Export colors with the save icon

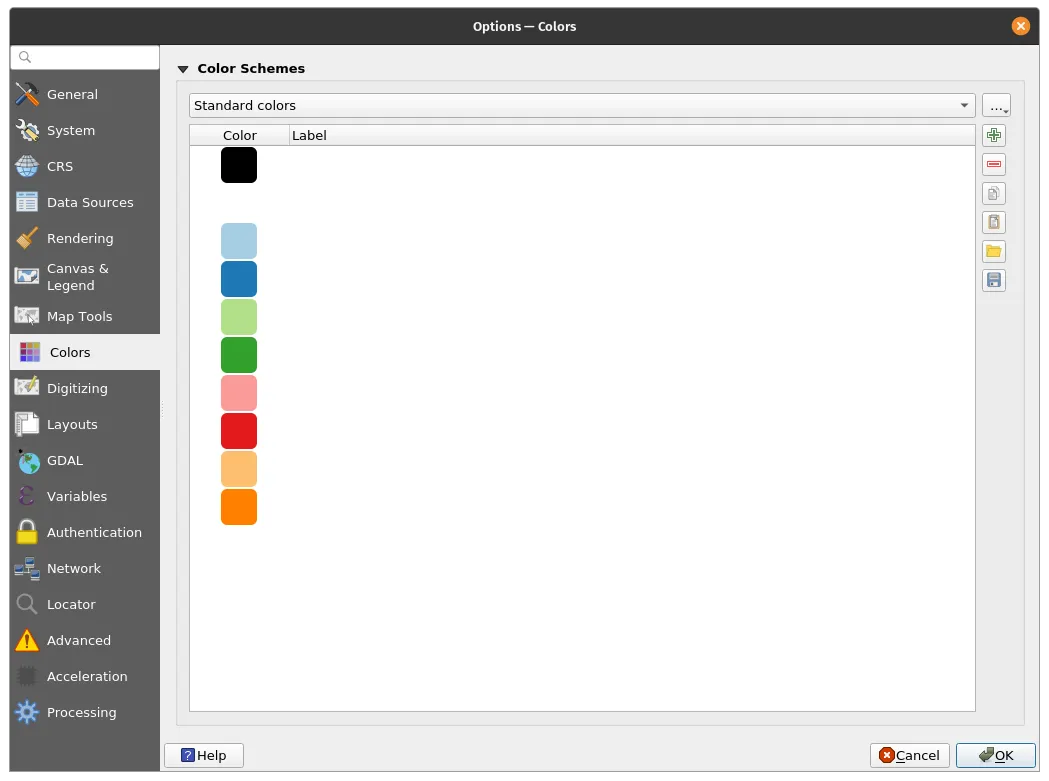click(x=993, y=280)
